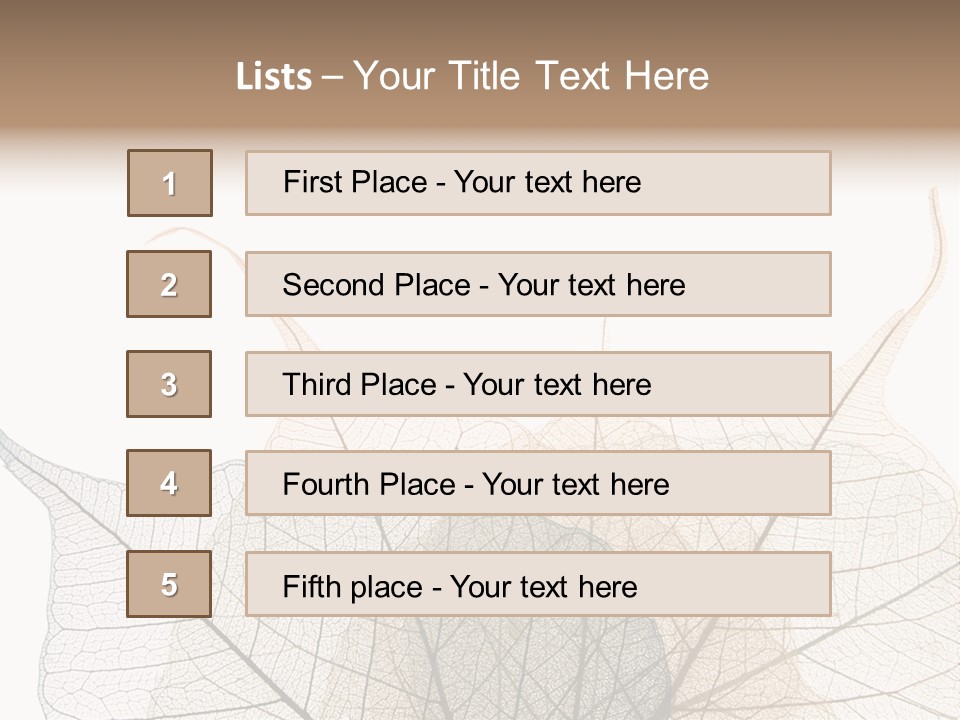
Task: Click the 'Your Title Text Here' title text
Action: (x=531, y=76)
